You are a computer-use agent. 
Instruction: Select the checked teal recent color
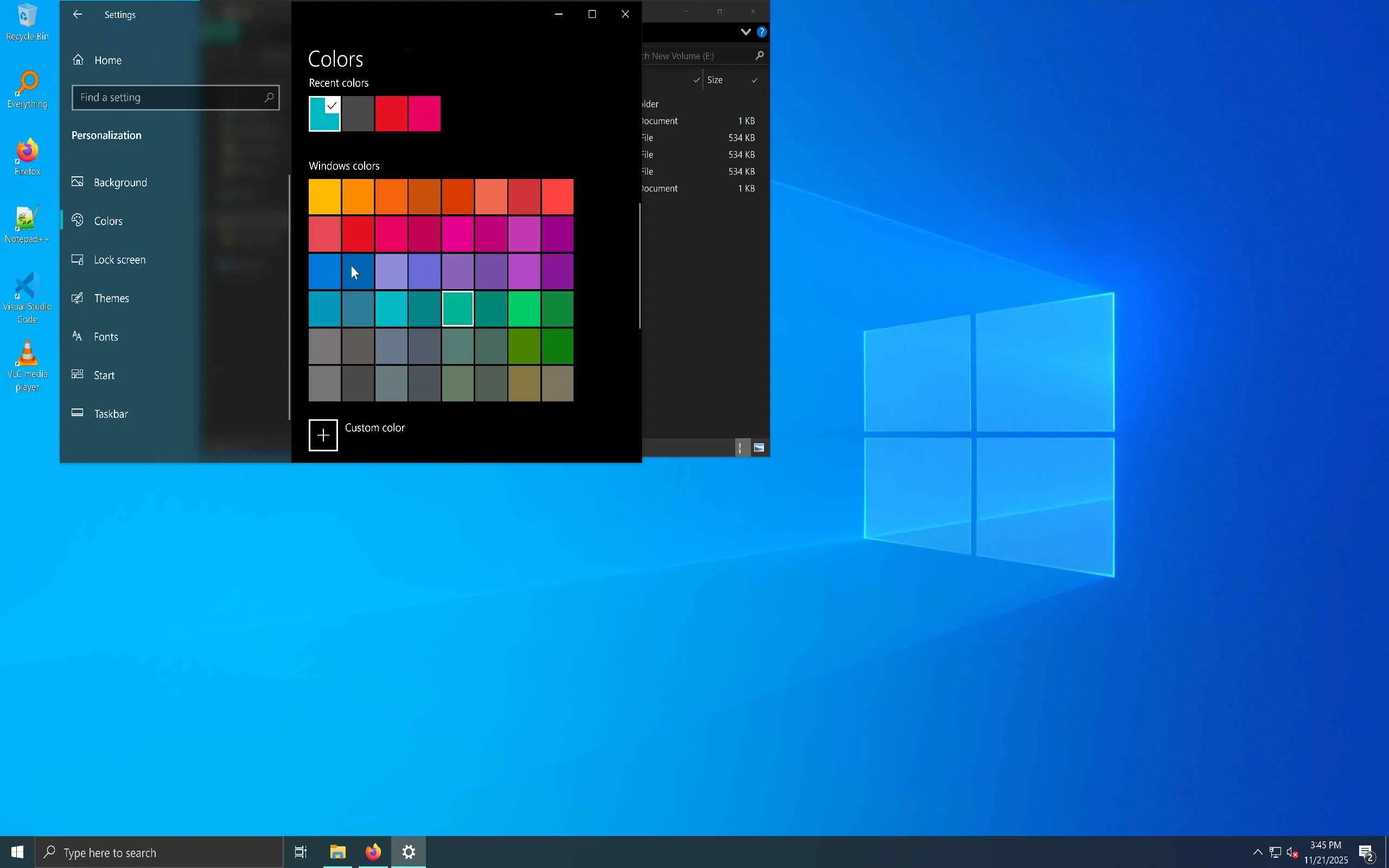(324, 114)
